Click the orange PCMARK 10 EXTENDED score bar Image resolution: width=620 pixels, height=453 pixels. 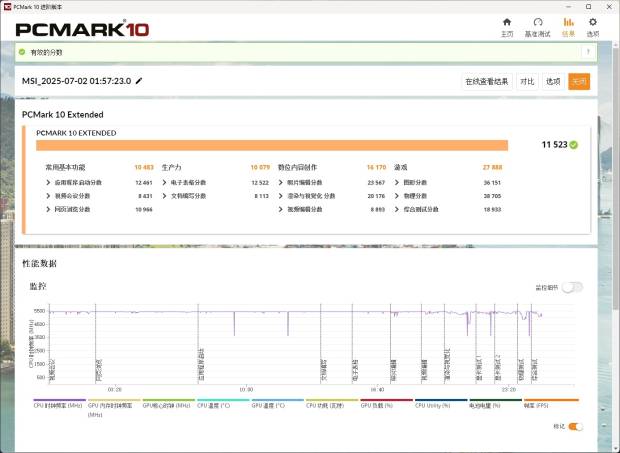[x=272, y=145]
